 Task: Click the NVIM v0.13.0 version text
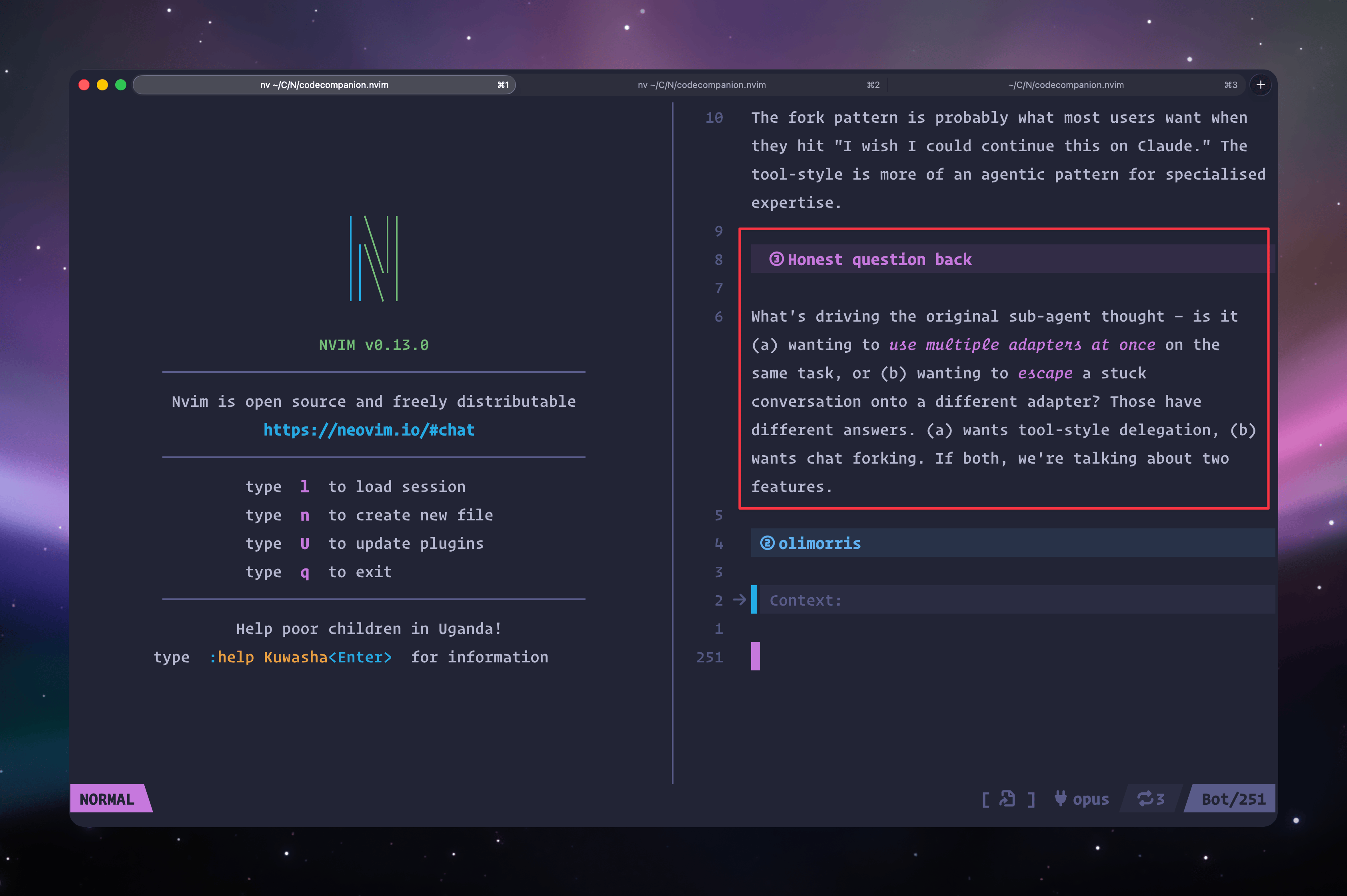374,344
